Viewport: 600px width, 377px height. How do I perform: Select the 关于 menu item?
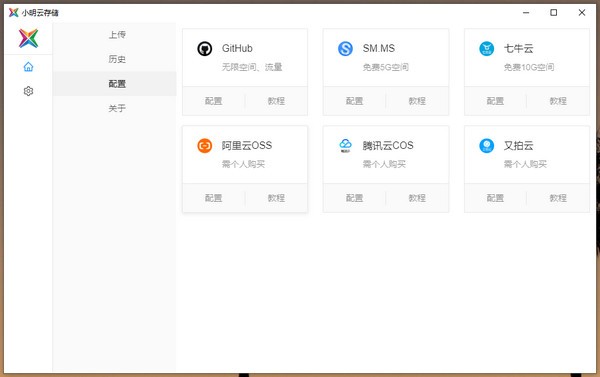coord(117,108)
